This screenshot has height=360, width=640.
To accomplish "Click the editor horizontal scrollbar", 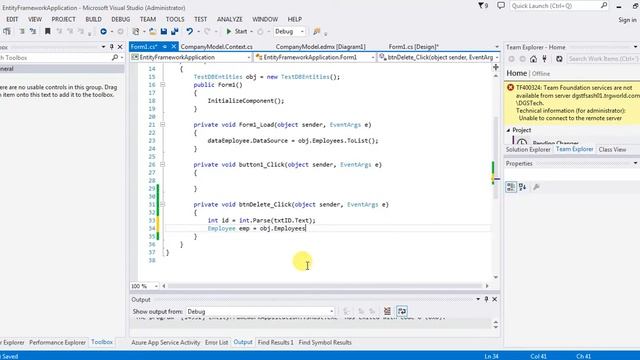I will click(325, 286).
